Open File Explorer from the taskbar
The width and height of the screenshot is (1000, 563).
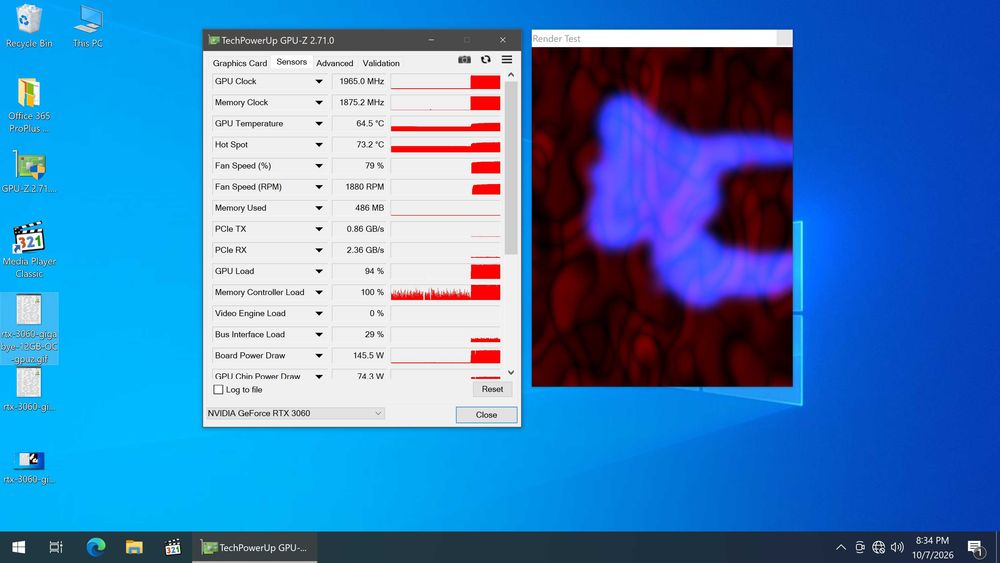coord(134,547)
